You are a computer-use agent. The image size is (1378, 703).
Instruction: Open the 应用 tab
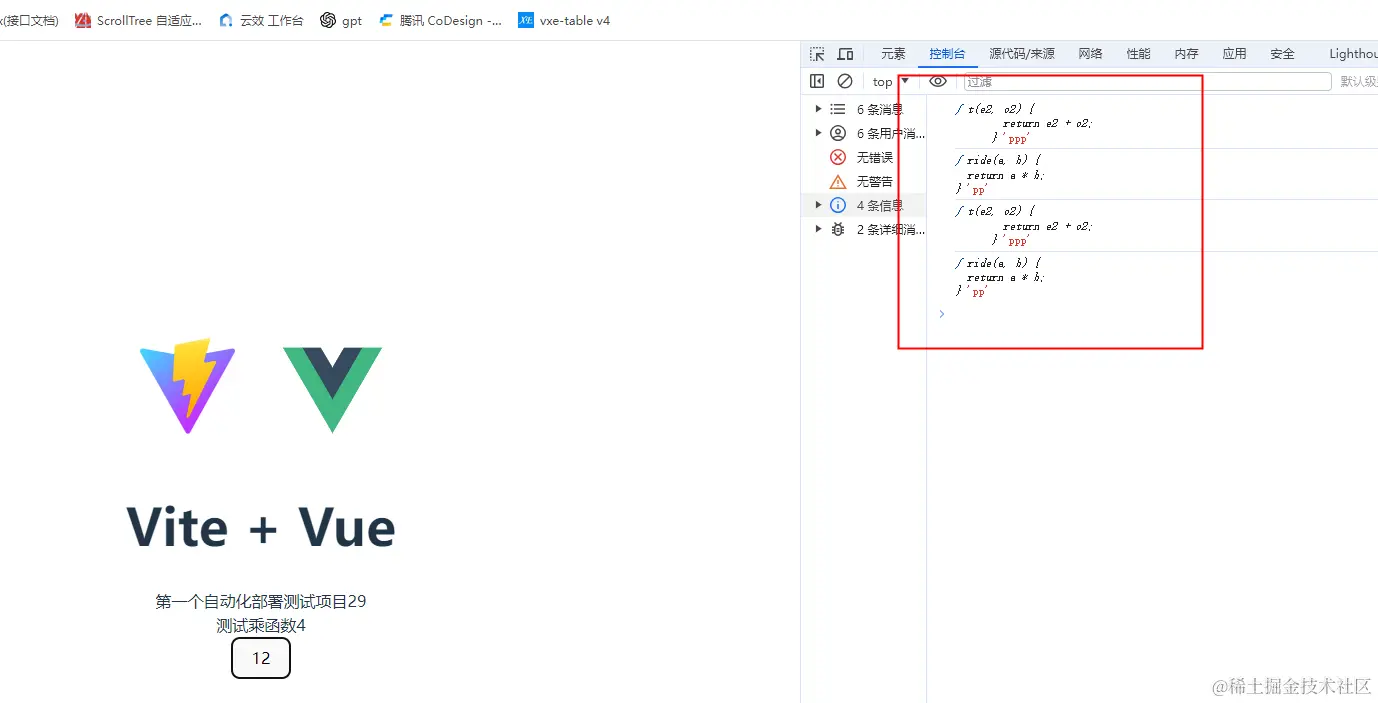(1234, 54)
